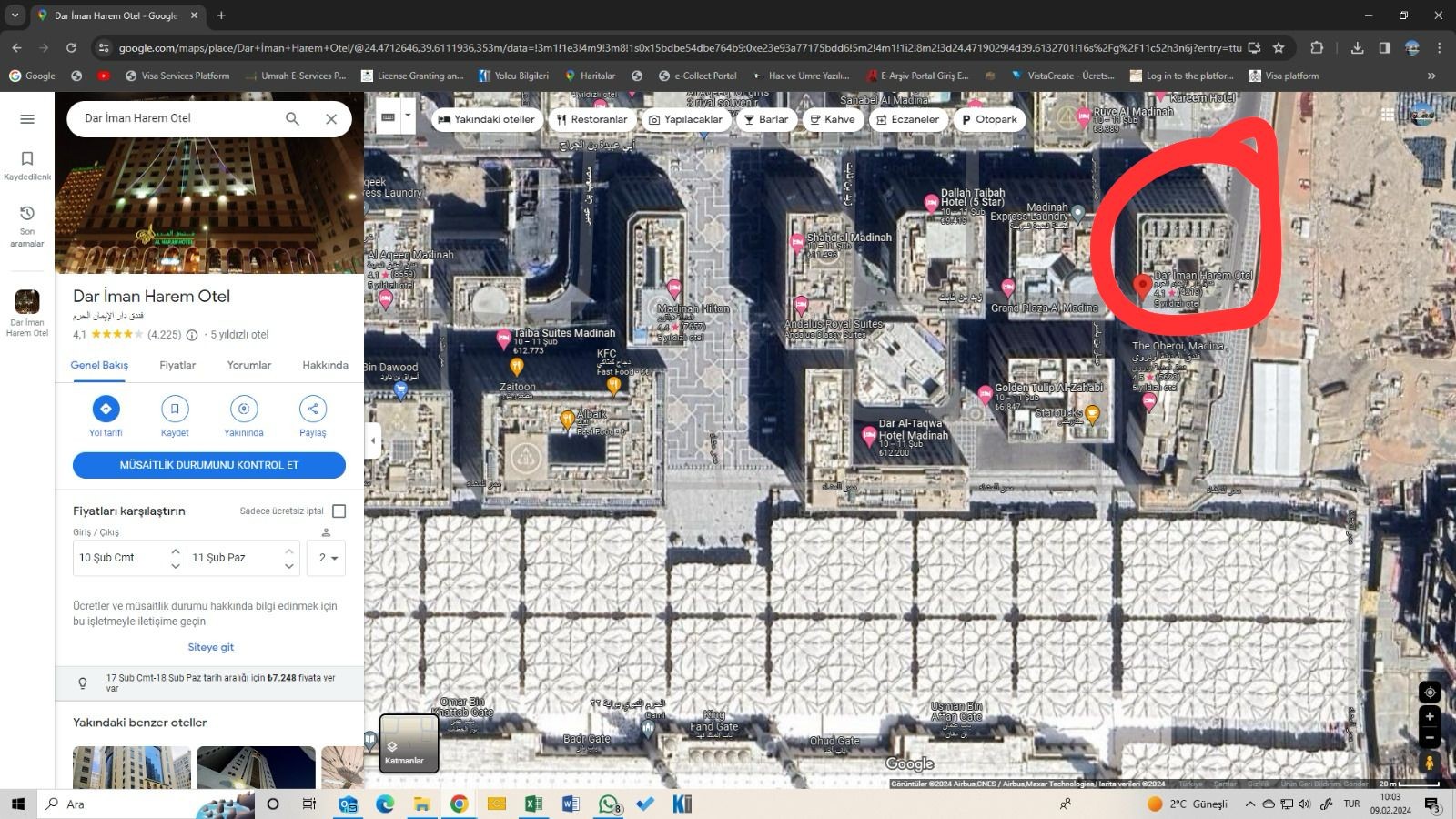The width and height of the screenshot is (1456, 819).
Task: Open guest count dropdown showing 2
Action: click(327, 558)
